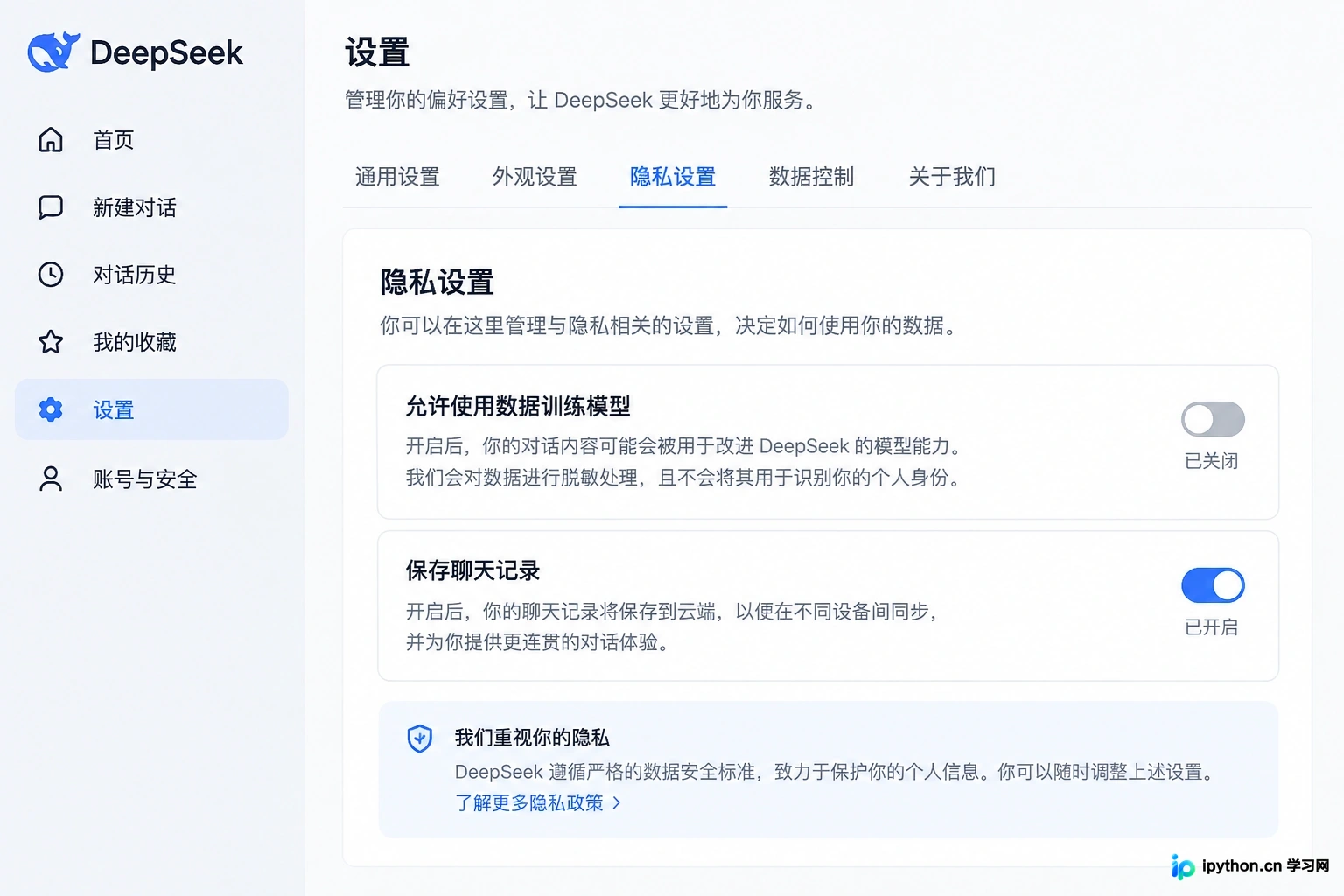Click the star icon for 我的收藏
The width and height of the screenshot is (1344, 896).
point(51,342)
